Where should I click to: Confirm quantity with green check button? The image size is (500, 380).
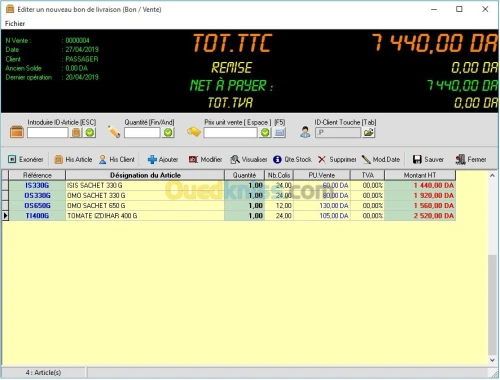(x=168, y=133)
